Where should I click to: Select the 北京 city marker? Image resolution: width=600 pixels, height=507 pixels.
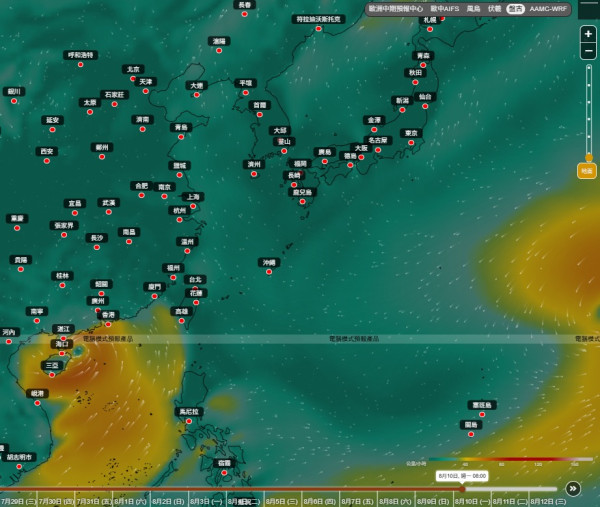click(133, 78)
